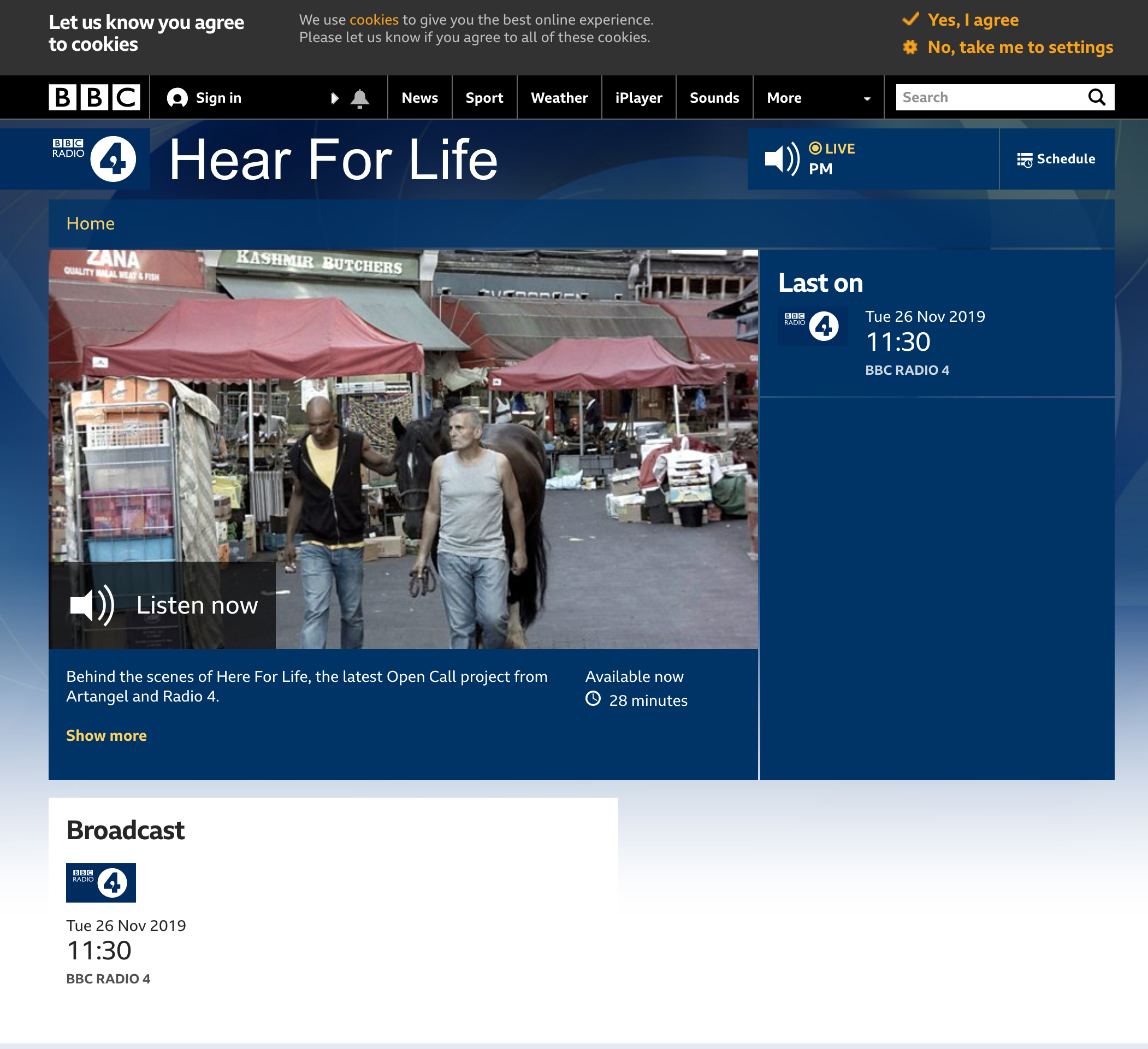Open the iPlayer menu item
The height and width of the screenshot is (1049, 1148).
638,98
